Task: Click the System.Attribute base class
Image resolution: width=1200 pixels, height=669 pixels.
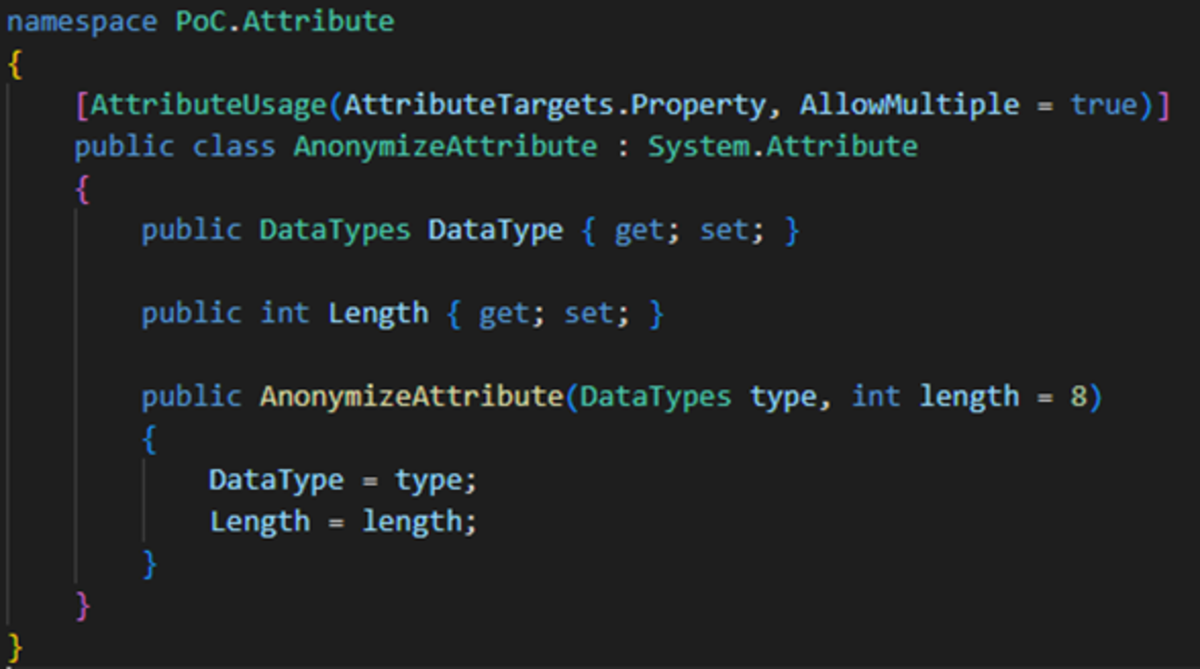Action: click(783, 147)
